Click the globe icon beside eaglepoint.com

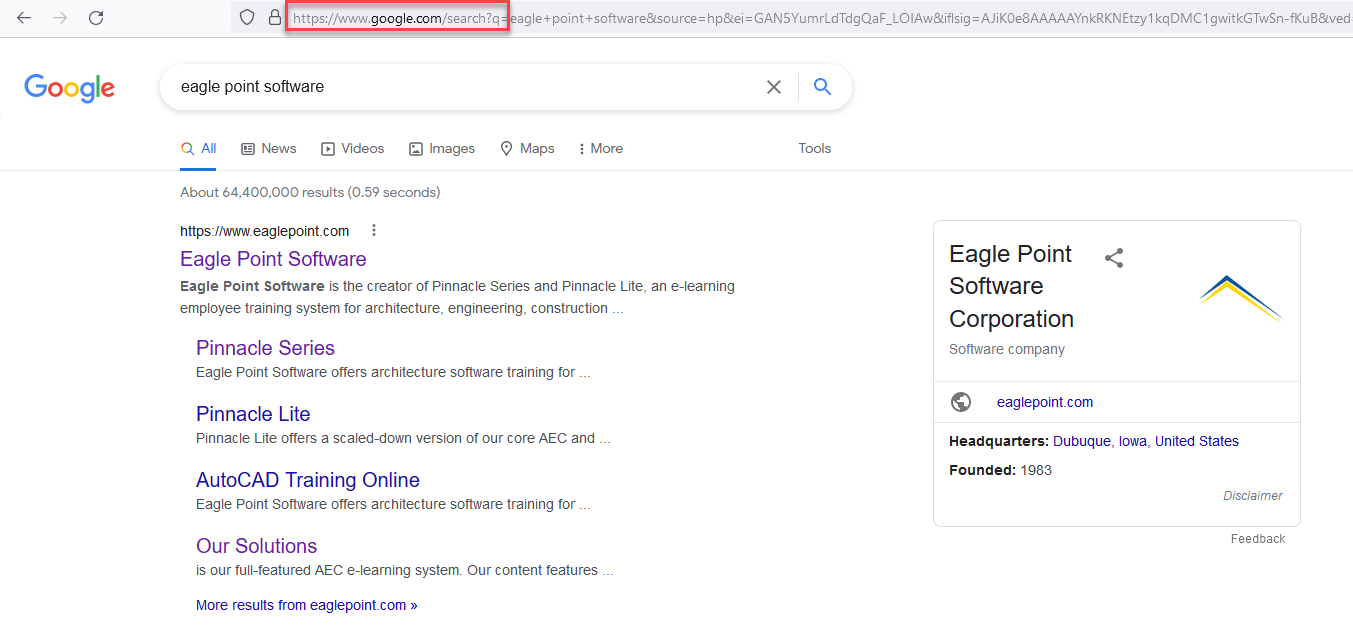(x=961, y=402)
